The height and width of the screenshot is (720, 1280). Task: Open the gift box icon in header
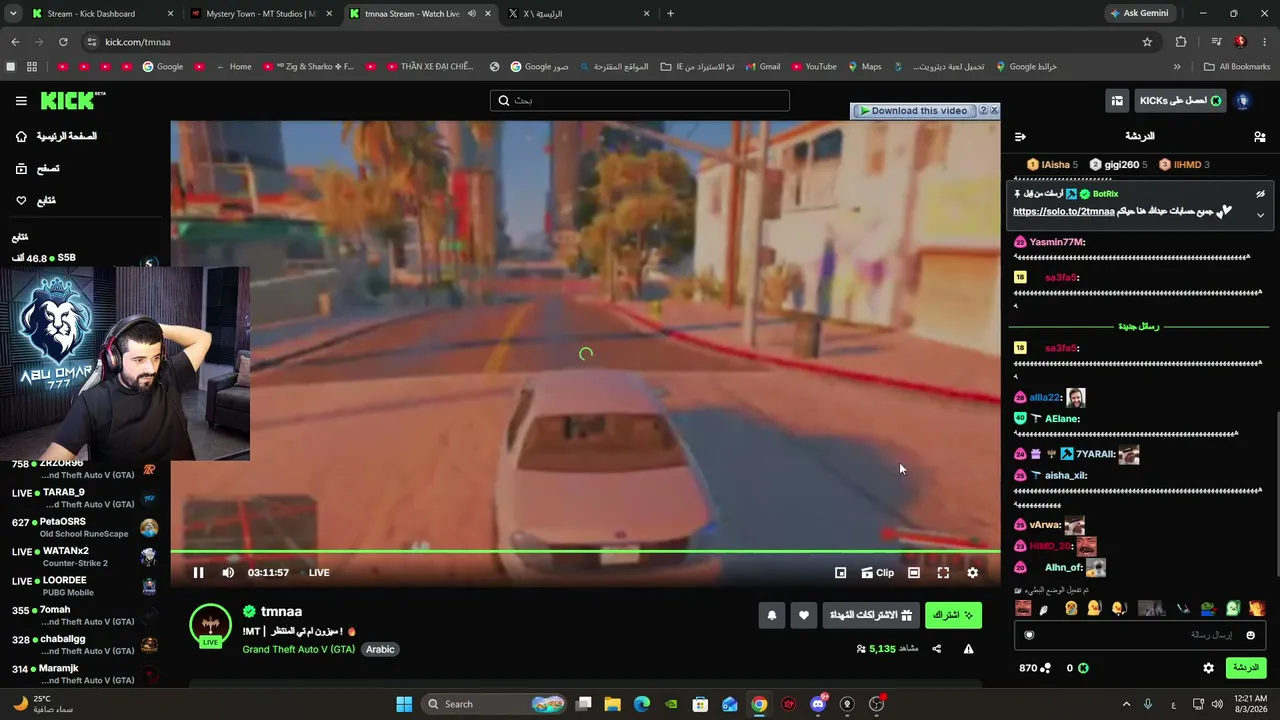pyautogui.click(x=1117, y=101)
